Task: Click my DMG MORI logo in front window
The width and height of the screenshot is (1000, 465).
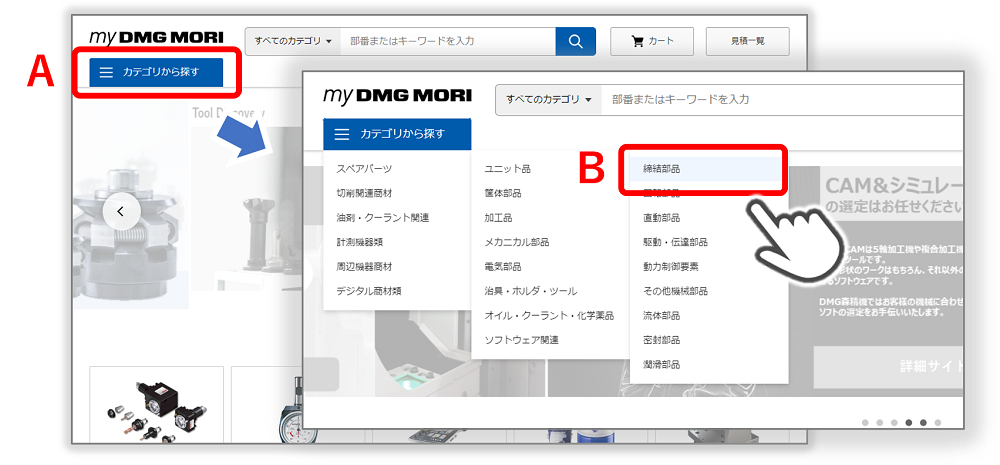Action: point(397,96)
